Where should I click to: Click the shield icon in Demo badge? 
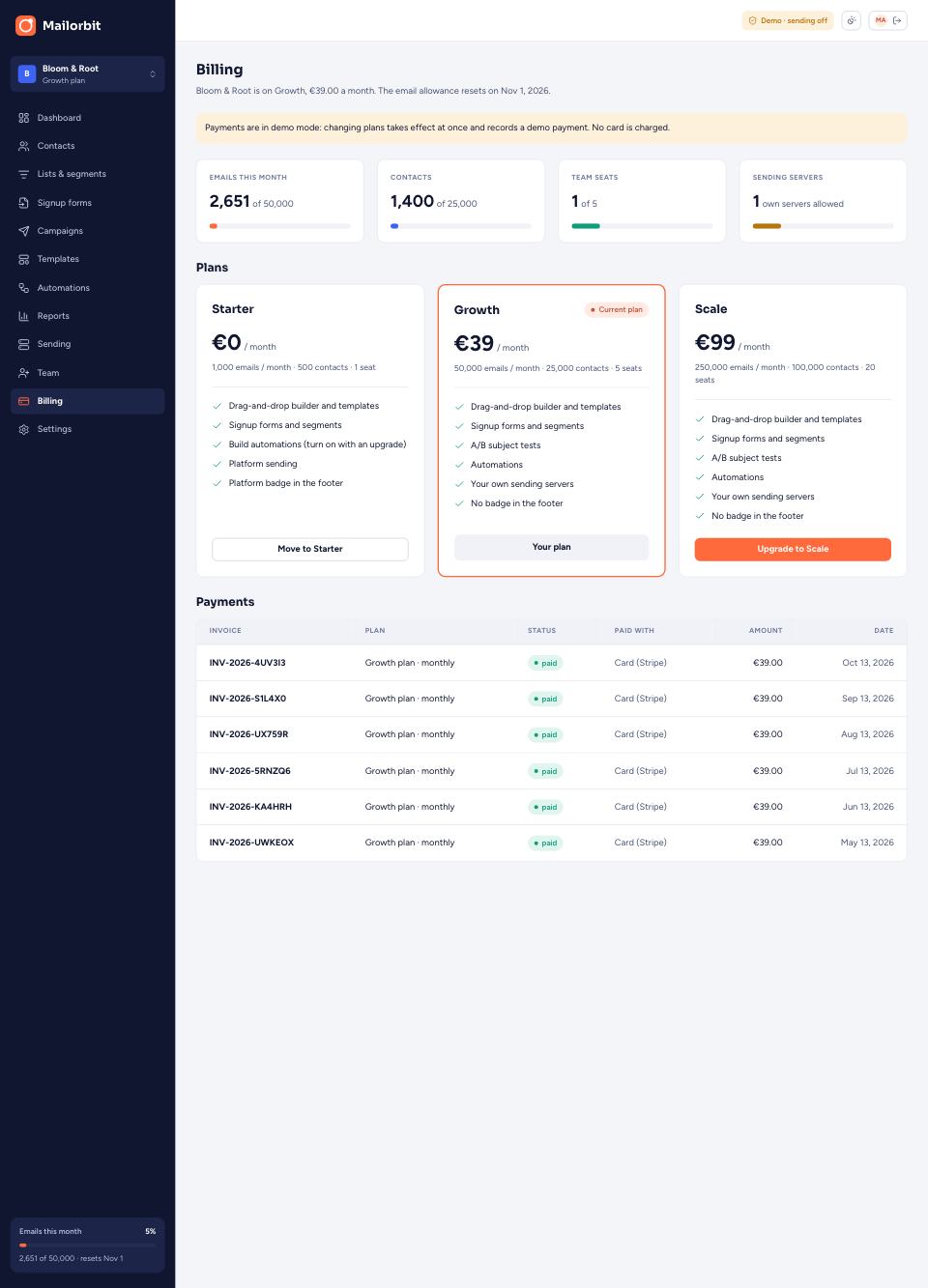[753, 20]
